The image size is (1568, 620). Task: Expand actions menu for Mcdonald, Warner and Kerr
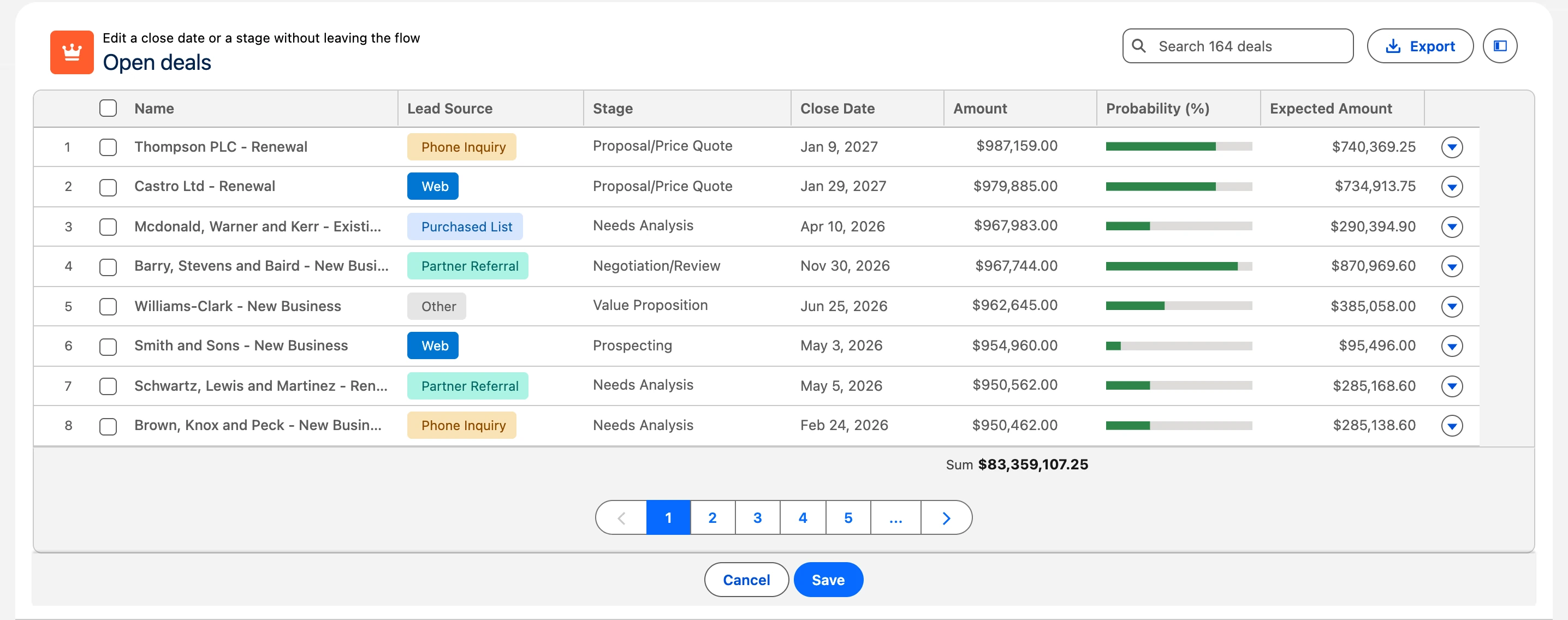(x=1452, y=227)
